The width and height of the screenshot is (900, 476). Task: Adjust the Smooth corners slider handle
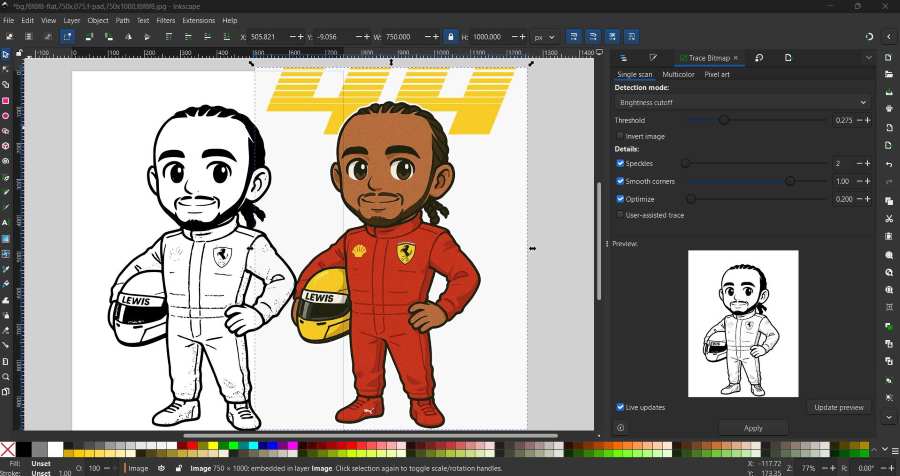(x=790, y=181)
